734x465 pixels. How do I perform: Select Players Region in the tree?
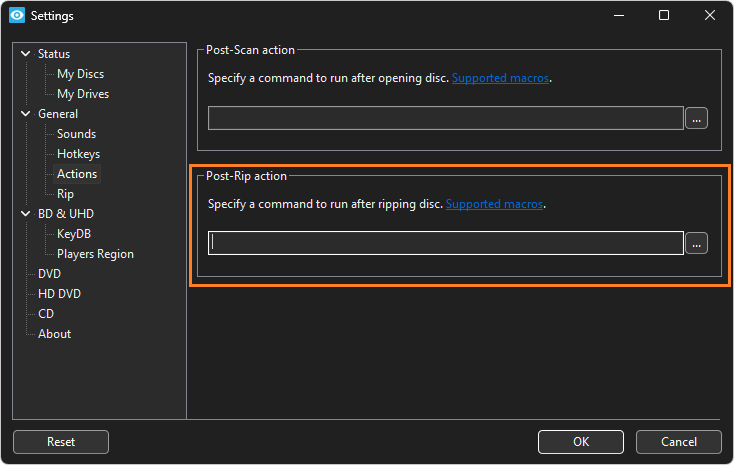tap(95, 254)
